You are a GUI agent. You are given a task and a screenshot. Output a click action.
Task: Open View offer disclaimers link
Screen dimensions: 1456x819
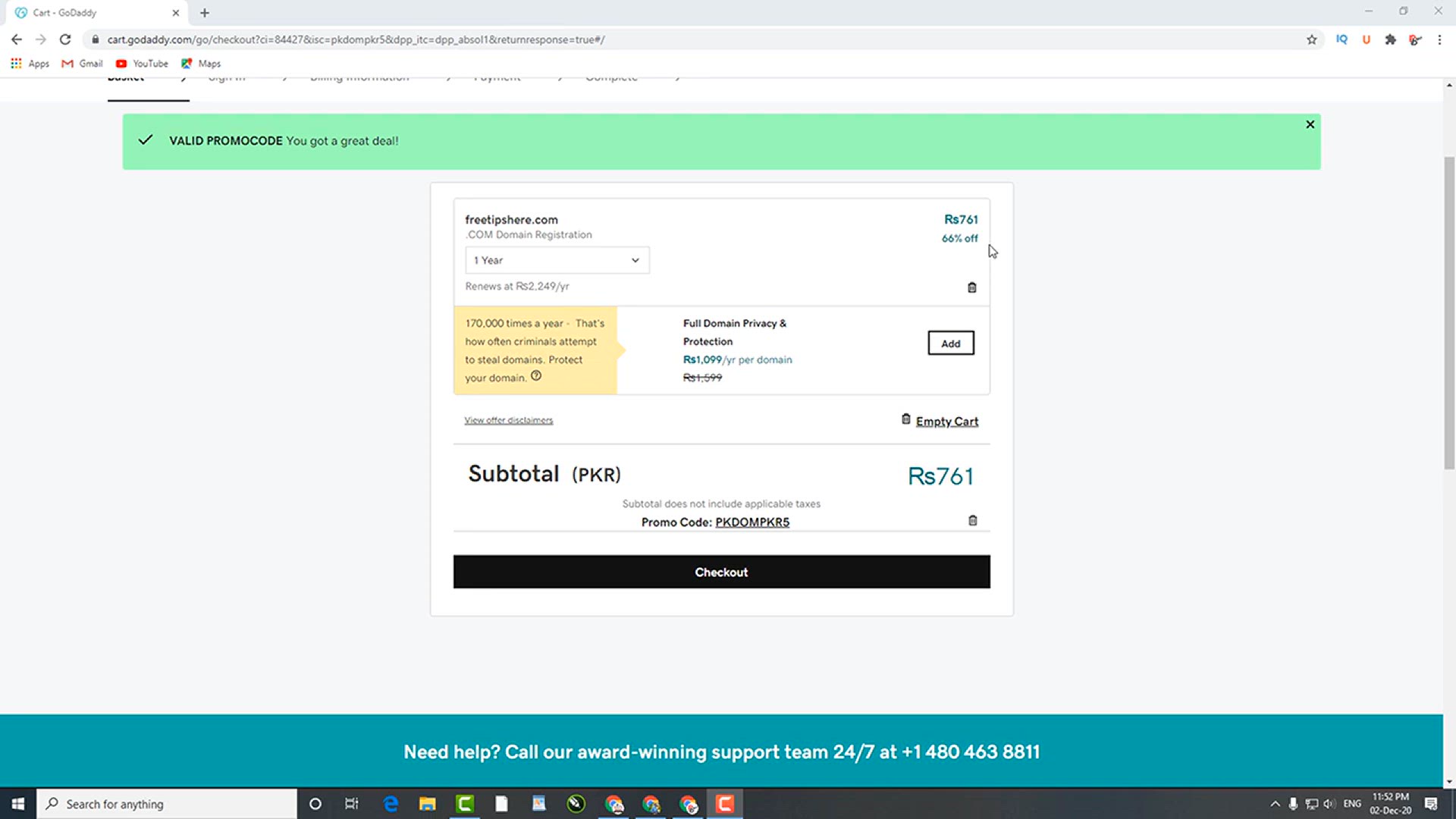click(x=509, y=420)
